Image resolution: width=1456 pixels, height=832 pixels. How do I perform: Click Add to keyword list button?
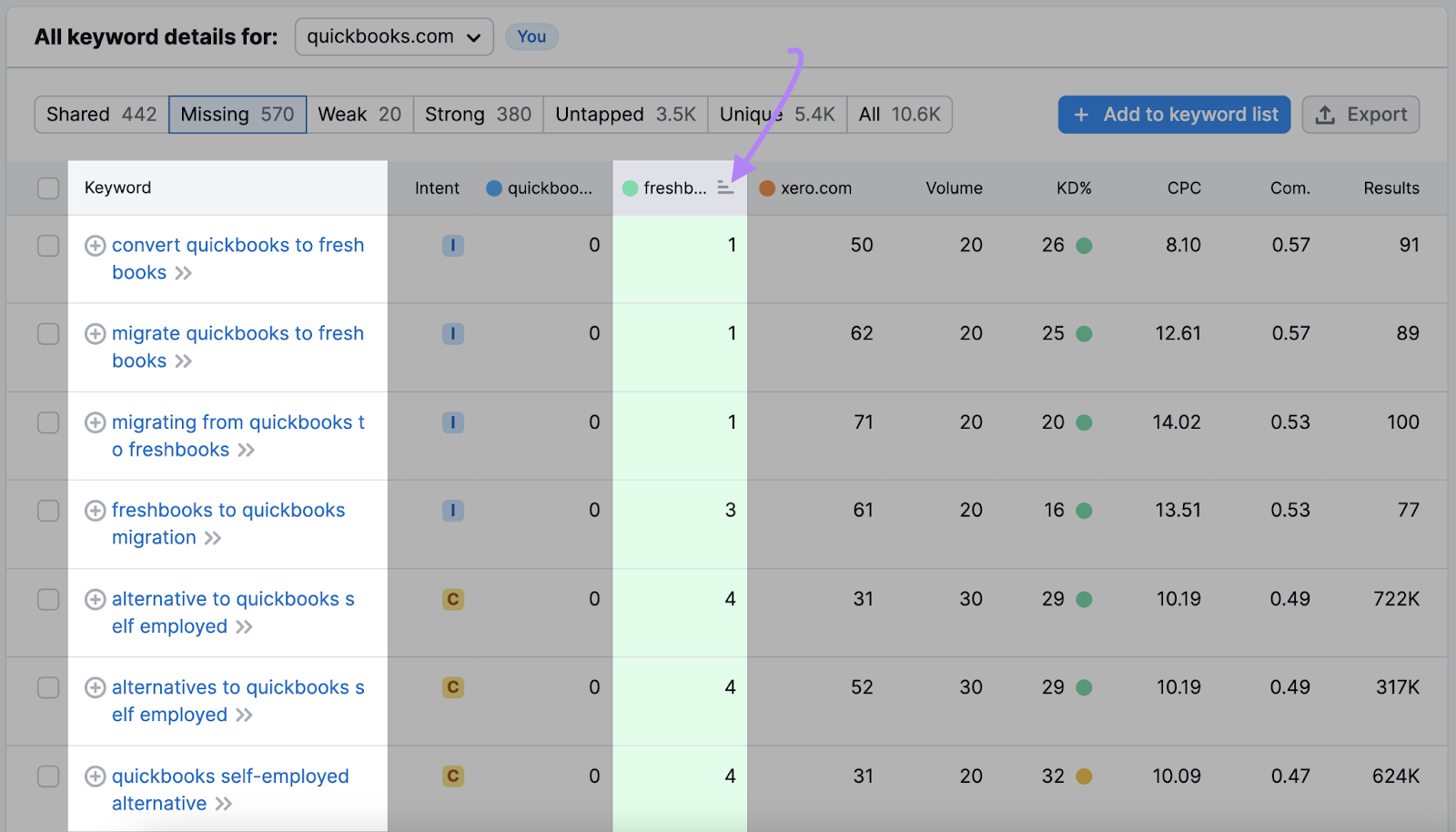[1174, 115]
